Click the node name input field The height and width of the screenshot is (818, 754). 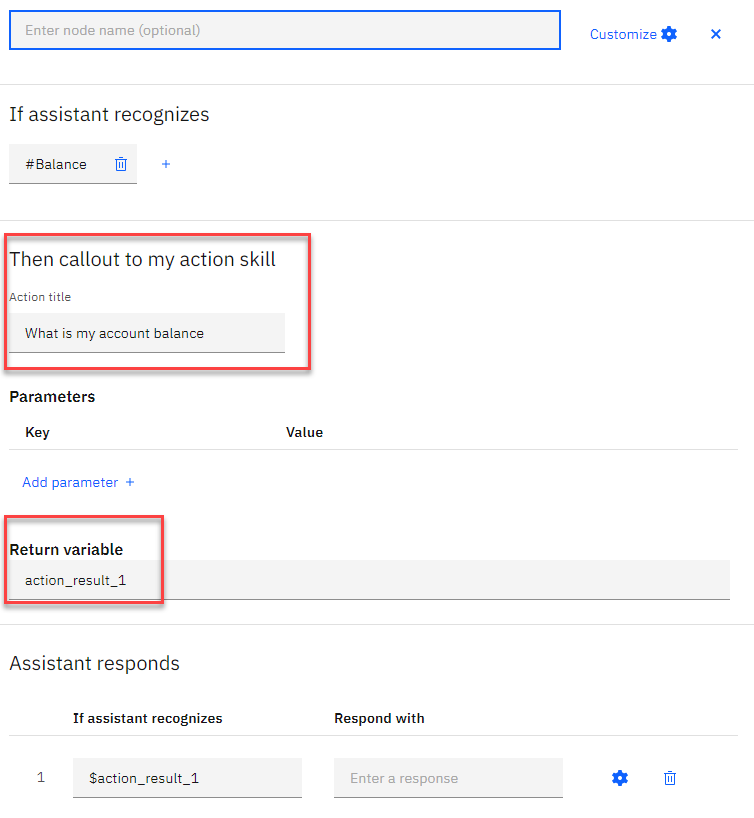285,30
